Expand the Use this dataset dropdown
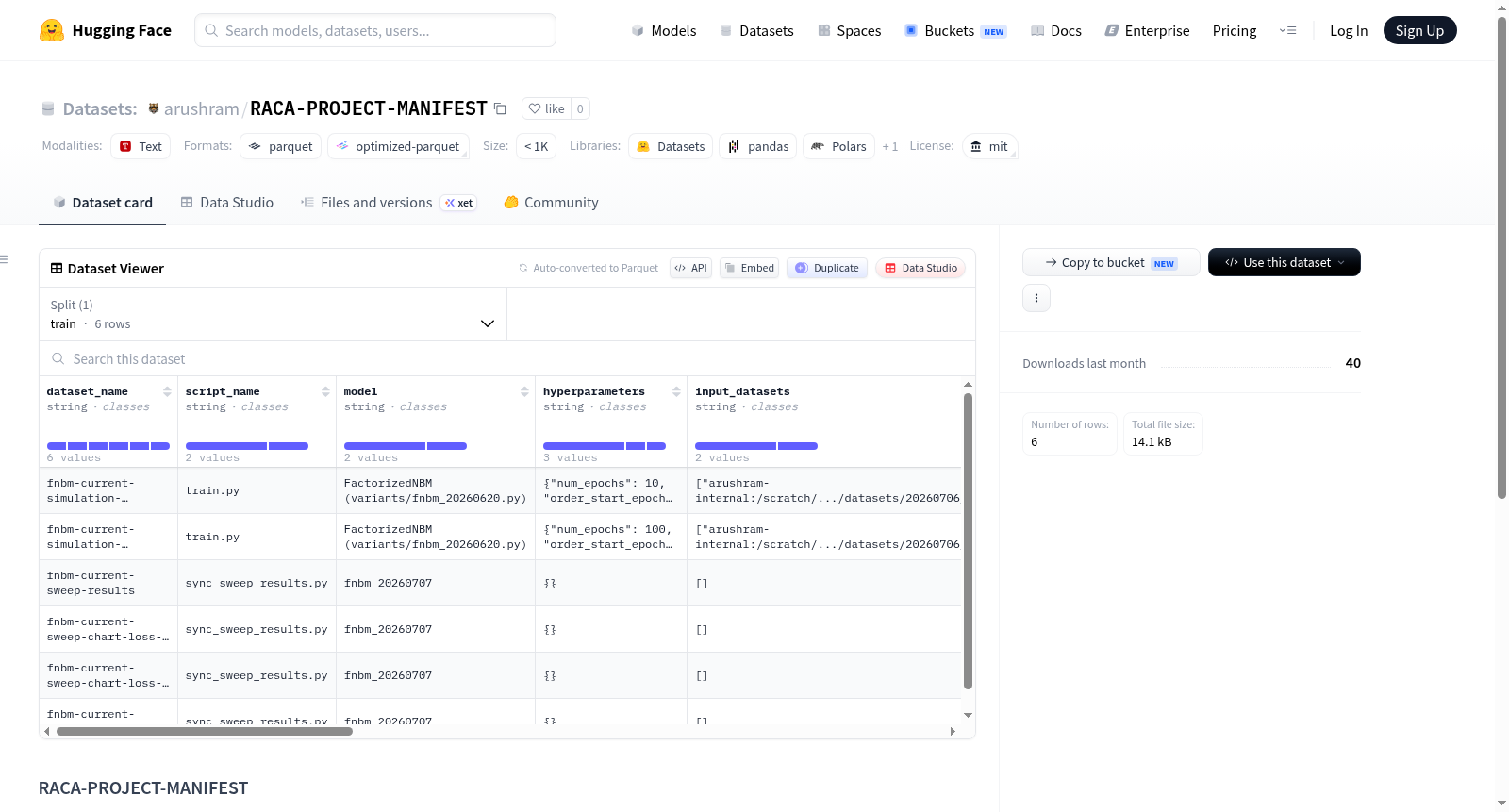The image size is (1509, 812). click(x=1285, y=262)
